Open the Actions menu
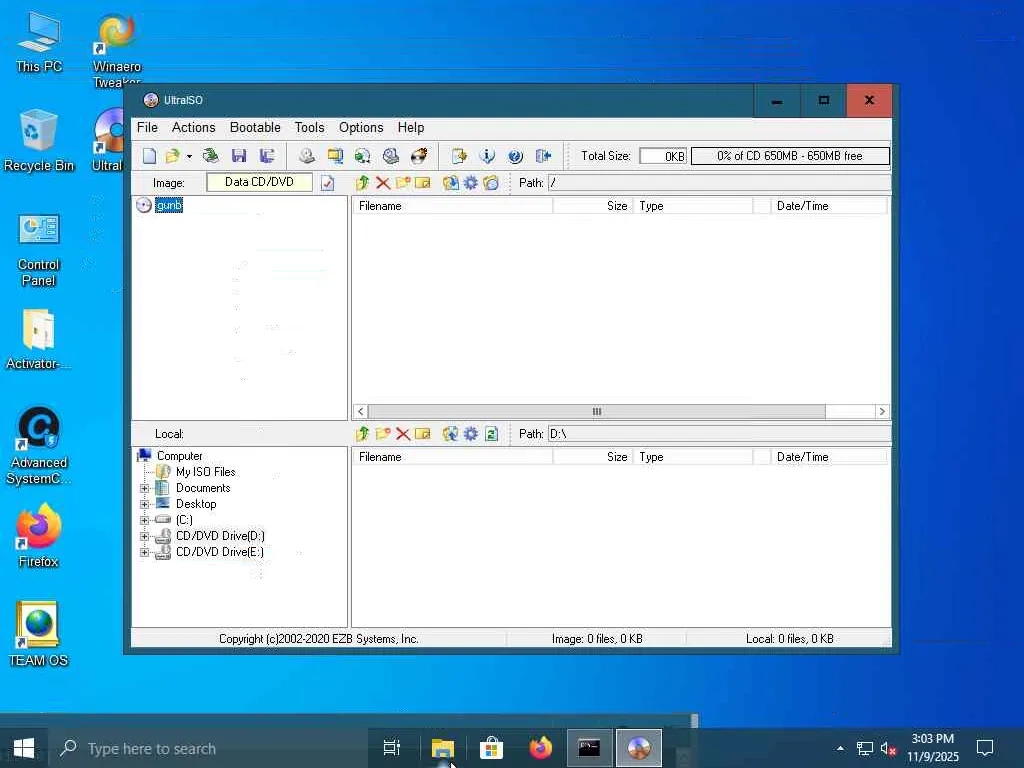1024x768 pixels. point(193,127)
